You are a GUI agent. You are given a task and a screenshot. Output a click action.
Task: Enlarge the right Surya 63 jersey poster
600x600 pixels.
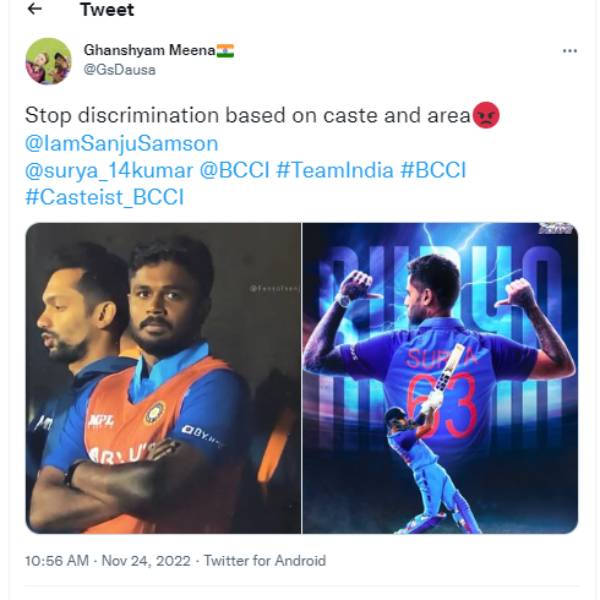[440, 378]
